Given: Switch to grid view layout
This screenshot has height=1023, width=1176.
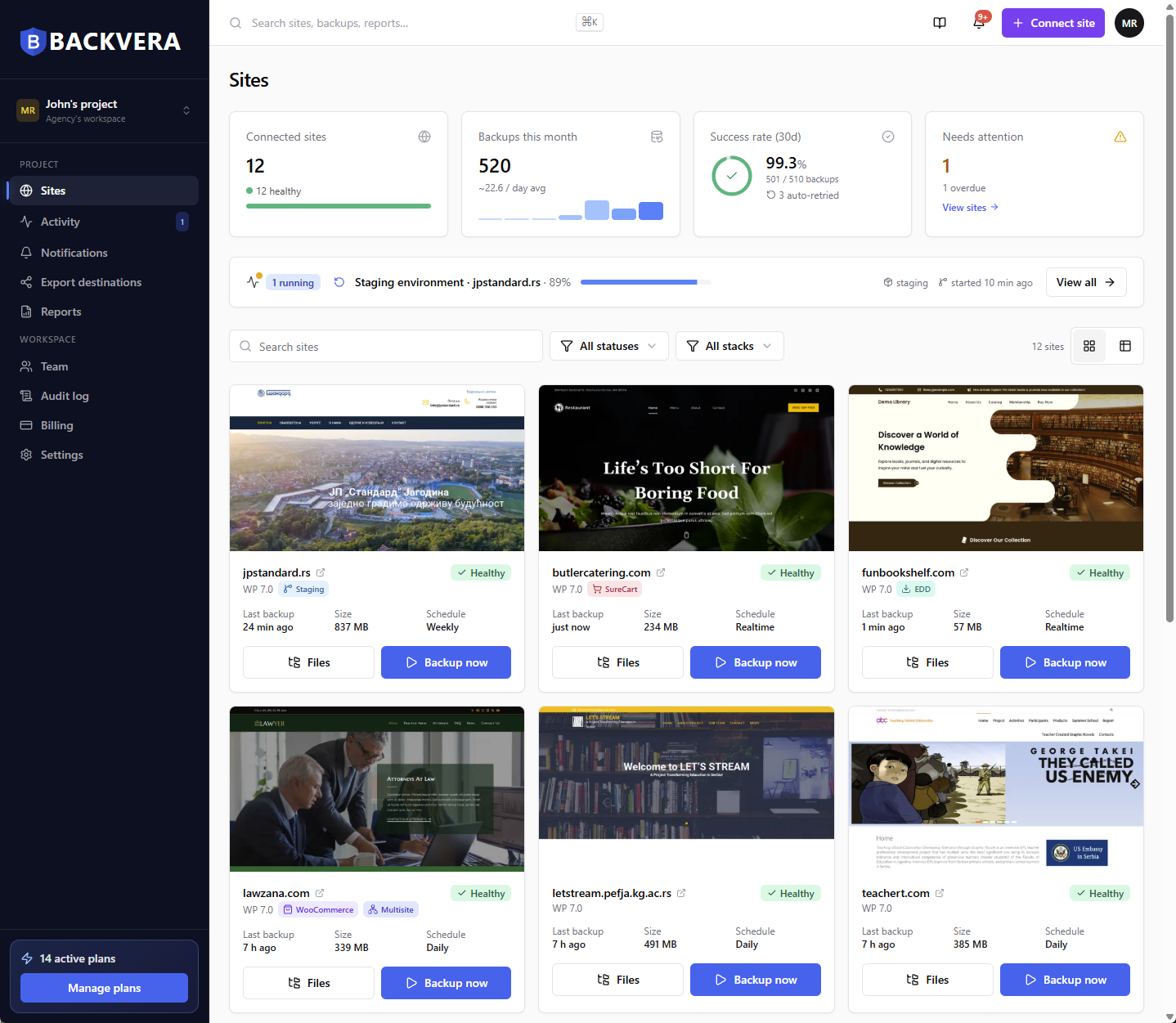Looking at the screenshot, I should pyautogui.click(x=1089, y=346).
